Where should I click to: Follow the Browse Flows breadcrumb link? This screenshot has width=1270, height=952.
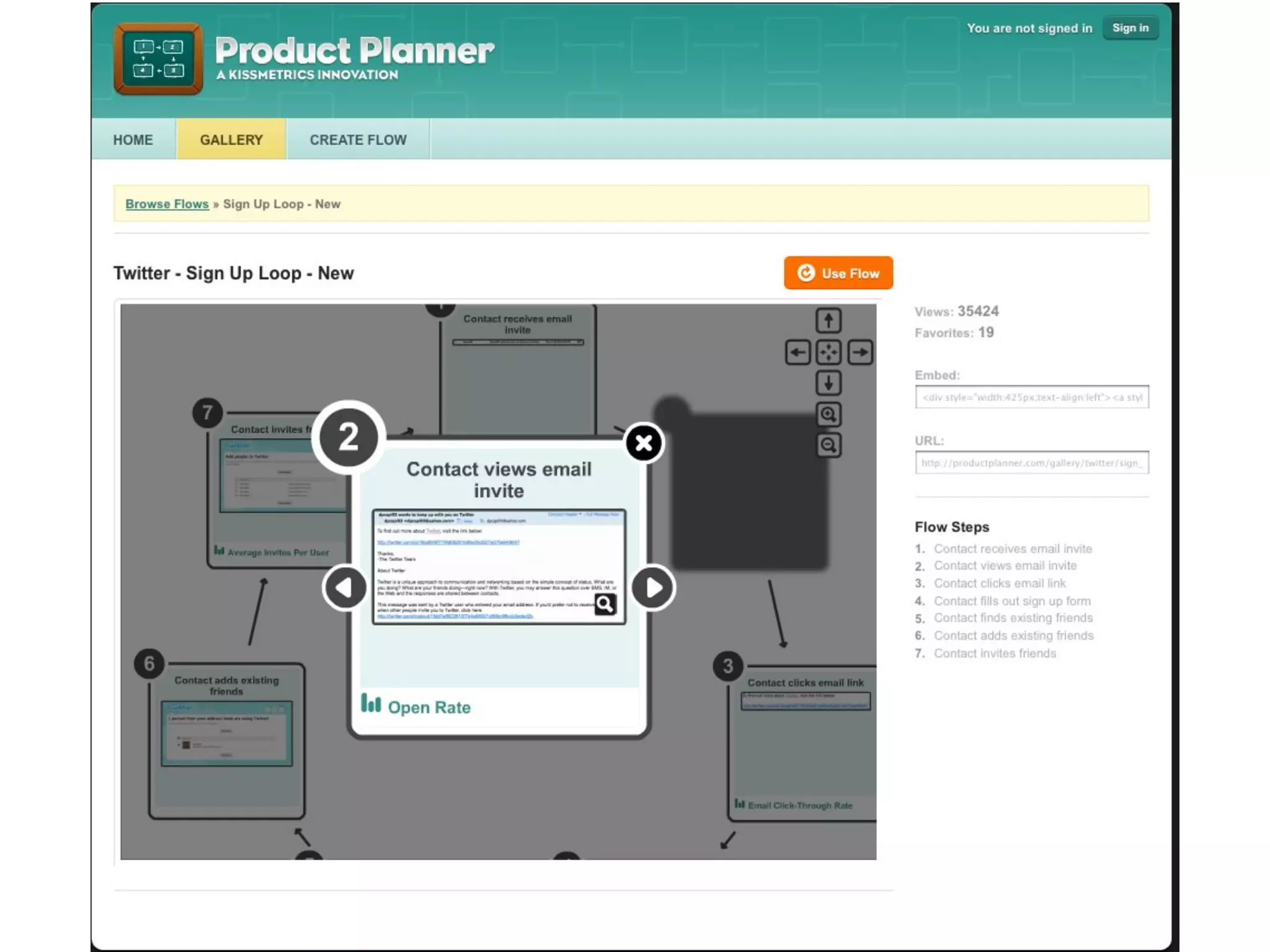tap(167, 204)
